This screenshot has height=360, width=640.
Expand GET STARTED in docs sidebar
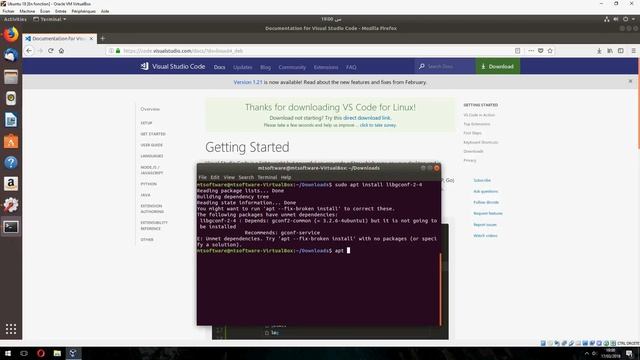point(153,134)
